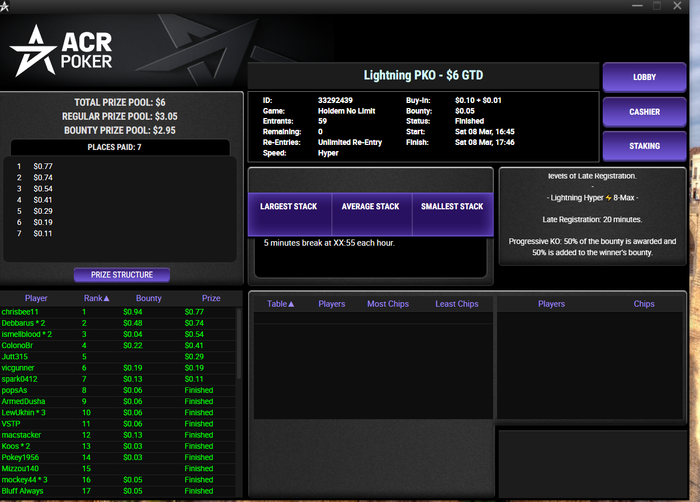Select player Bluff Always row

click(118, 490)
